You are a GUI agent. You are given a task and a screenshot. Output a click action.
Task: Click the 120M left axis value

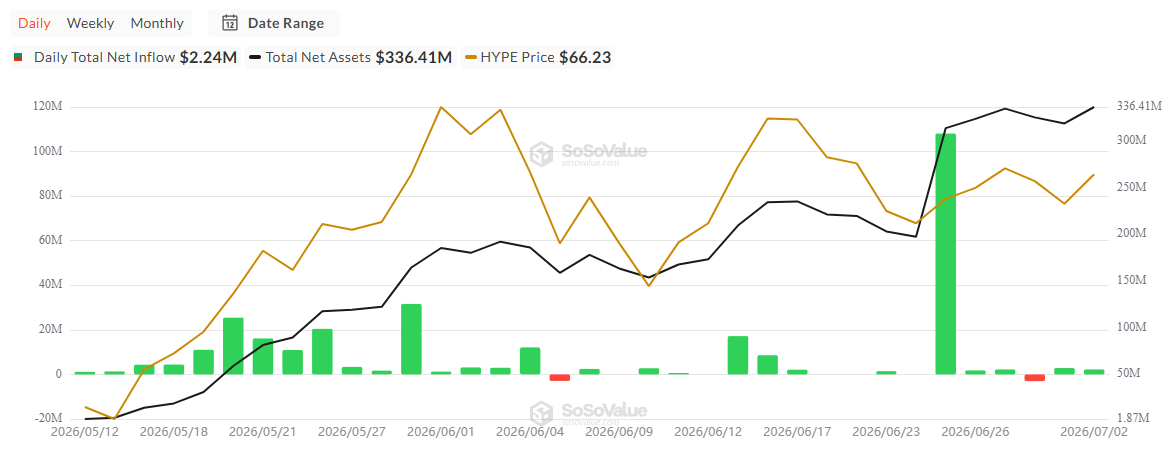click(48, 107)
